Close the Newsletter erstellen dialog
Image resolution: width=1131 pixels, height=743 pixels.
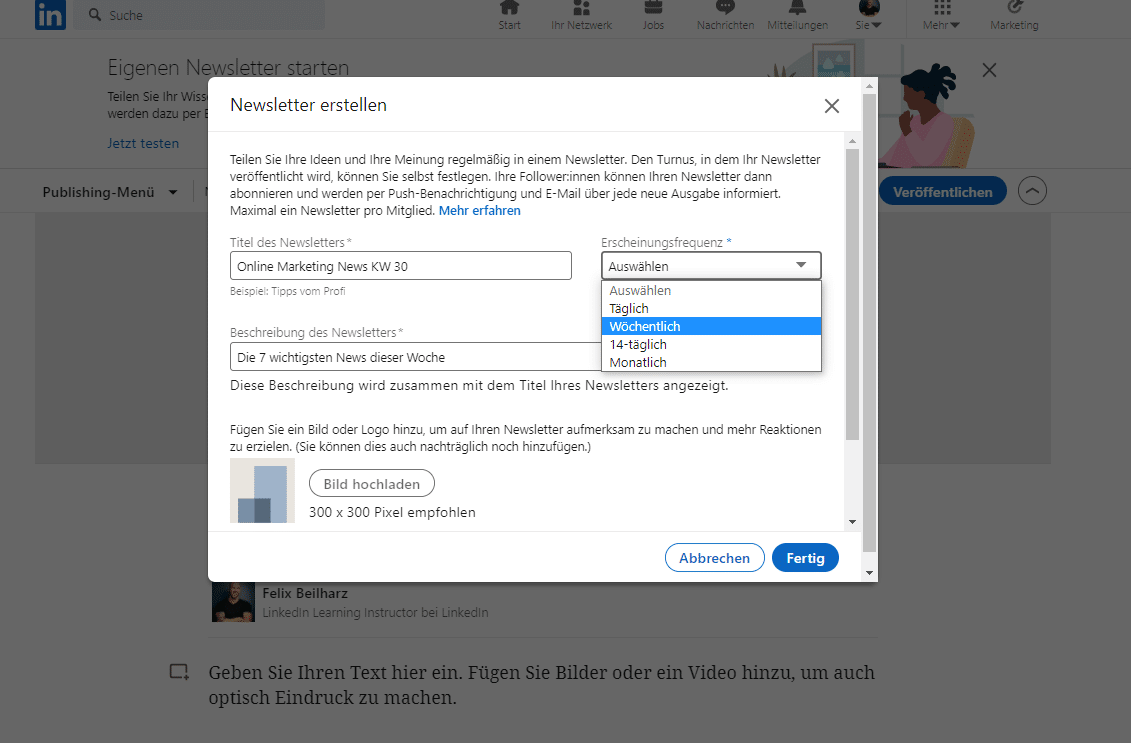pyautogui.click(x=832, y=106)
